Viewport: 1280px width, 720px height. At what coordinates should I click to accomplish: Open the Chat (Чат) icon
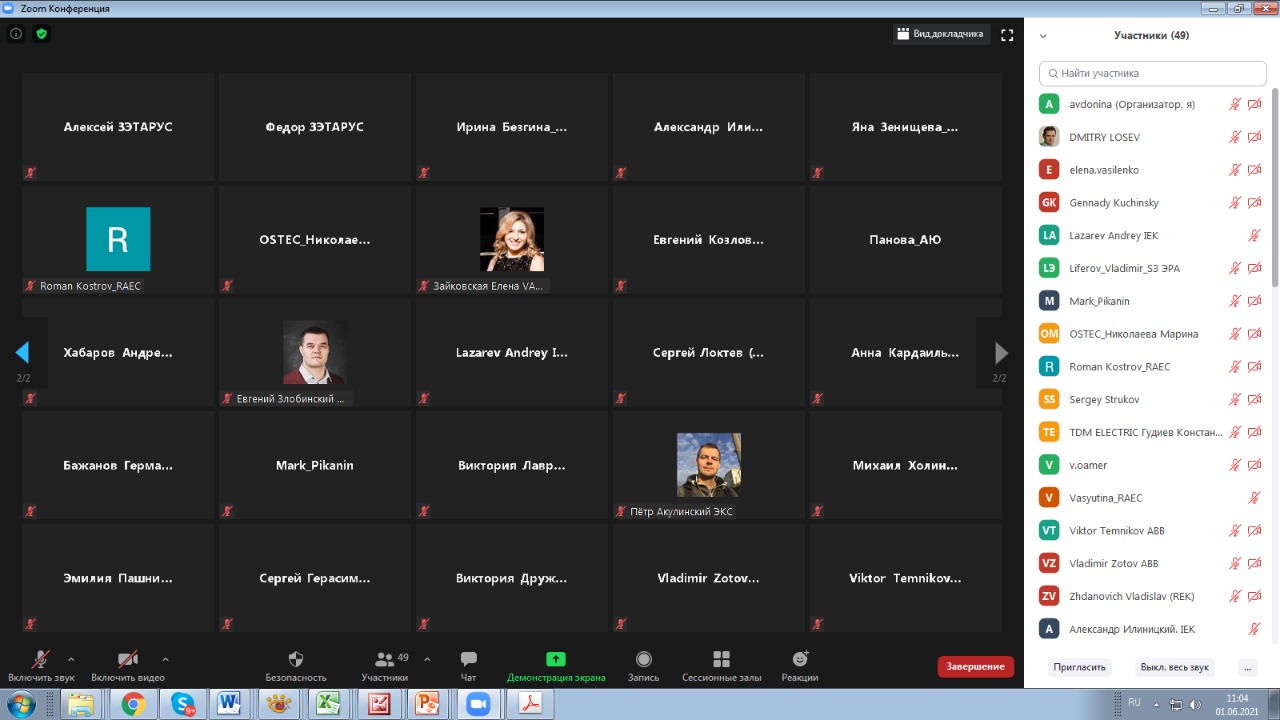click(468, 660)
